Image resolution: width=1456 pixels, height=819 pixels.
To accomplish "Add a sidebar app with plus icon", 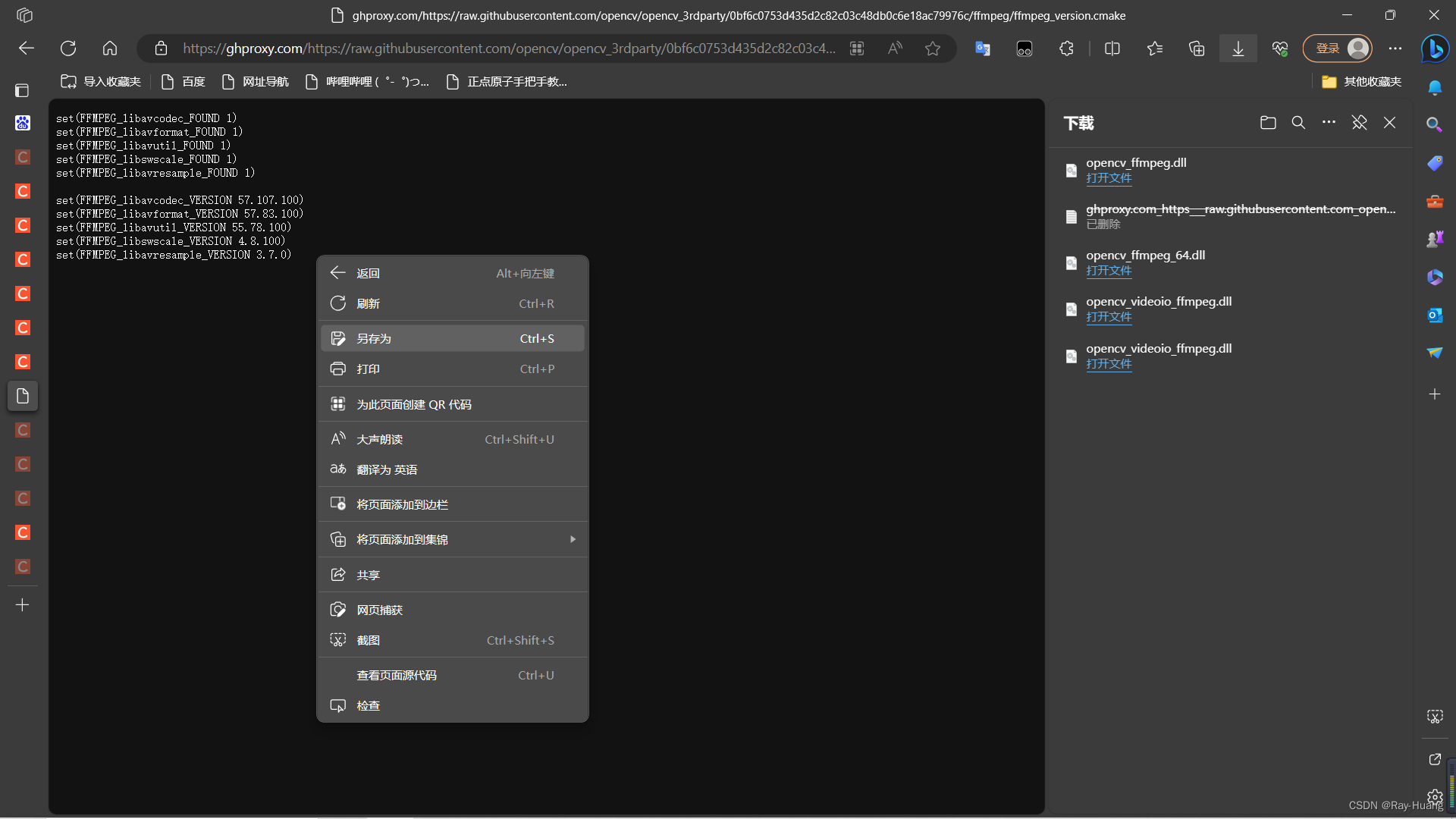I will (x=1435, y=394).
